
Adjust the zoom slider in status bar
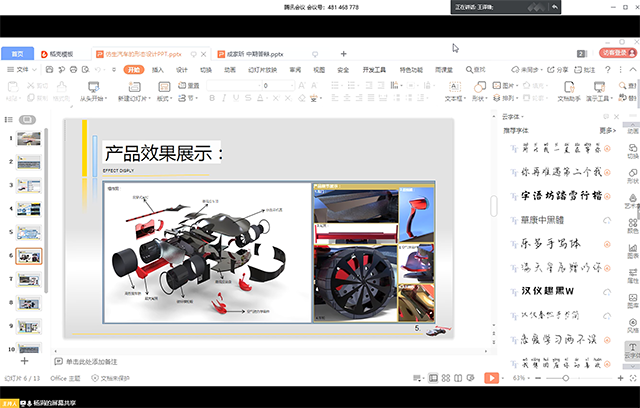tap(565, 378)
